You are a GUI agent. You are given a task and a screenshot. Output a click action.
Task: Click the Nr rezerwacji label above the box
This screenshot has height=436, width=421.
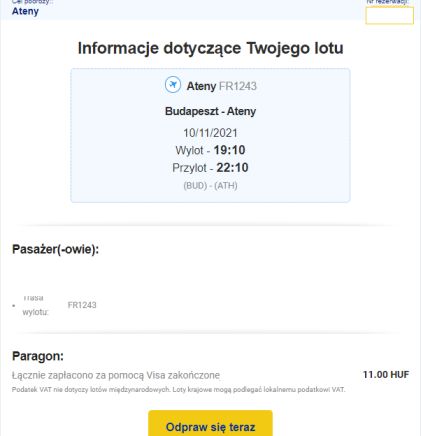tap(388, 2)
